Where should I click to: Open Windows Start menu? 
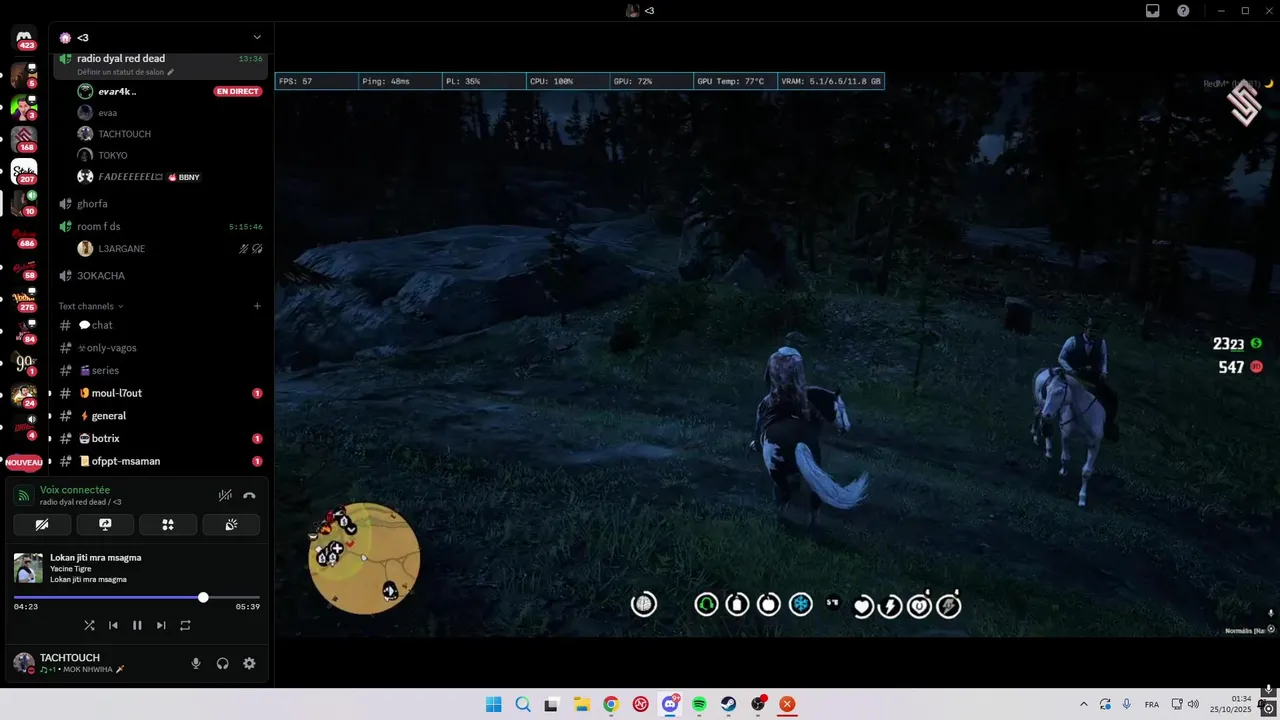493,704
